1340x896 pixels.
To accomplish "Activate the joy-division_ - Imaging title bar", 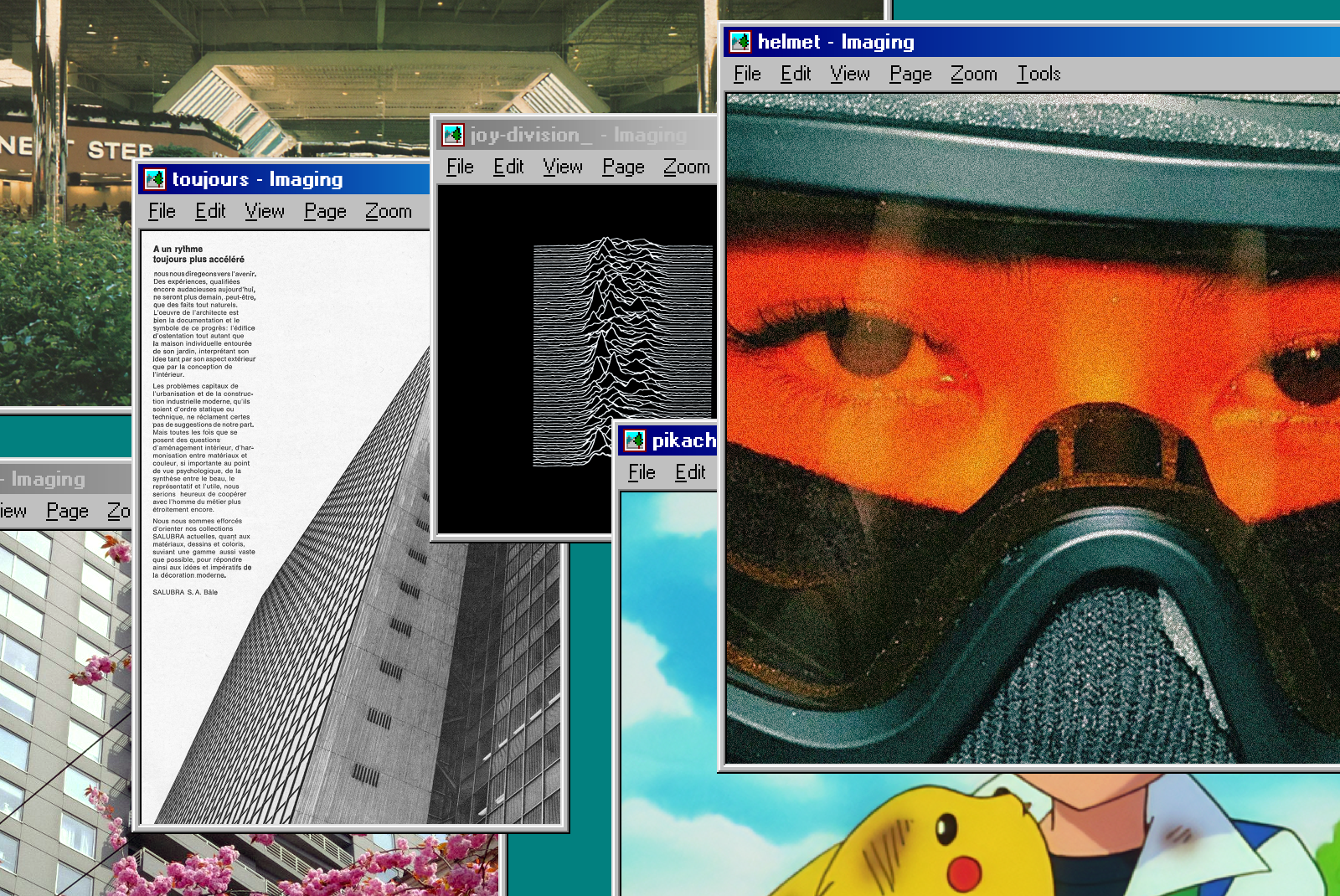I will click(575, 135).
